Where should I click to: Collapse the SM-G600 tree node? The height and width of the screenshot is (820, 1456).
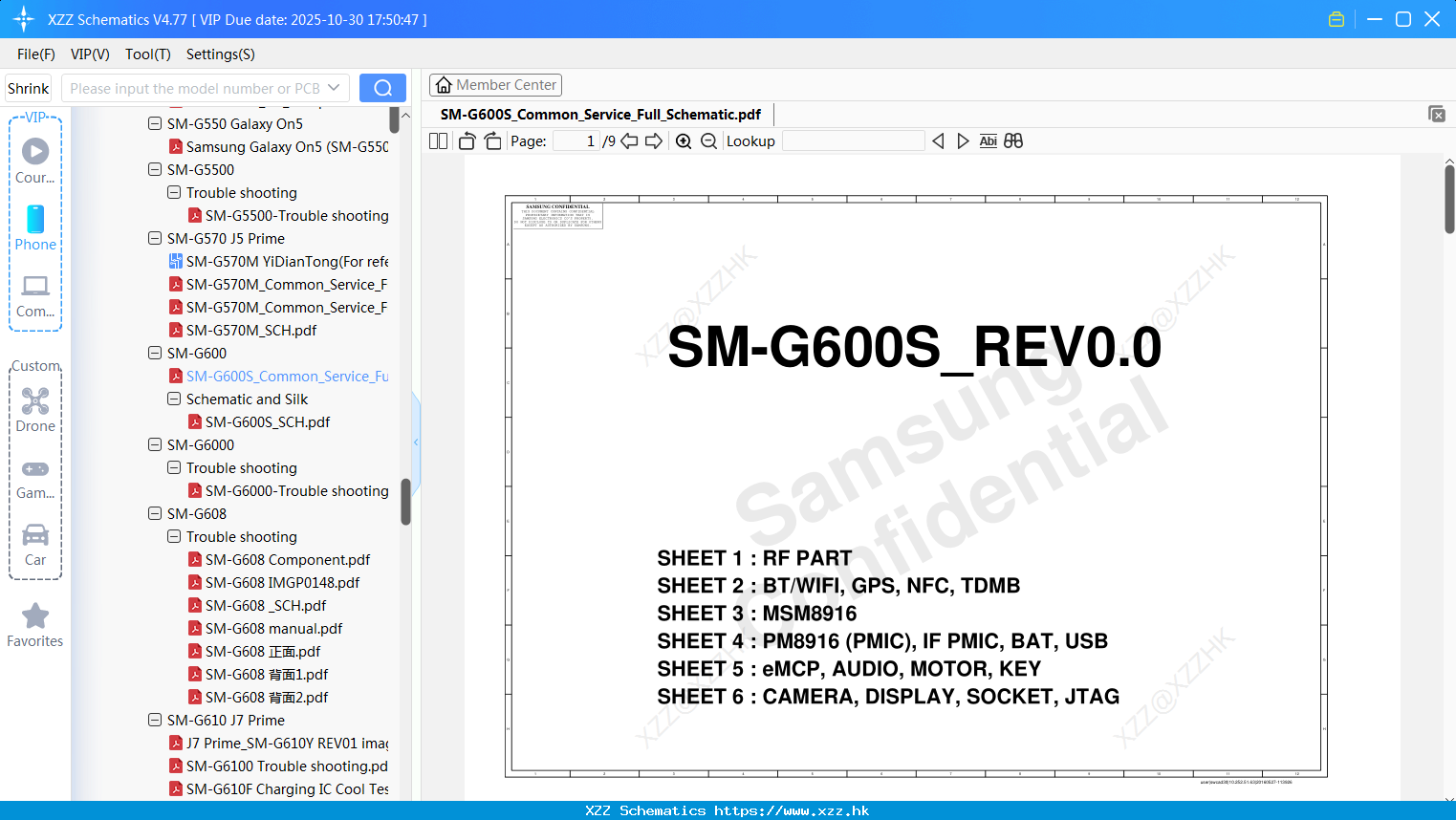(155, 353)
